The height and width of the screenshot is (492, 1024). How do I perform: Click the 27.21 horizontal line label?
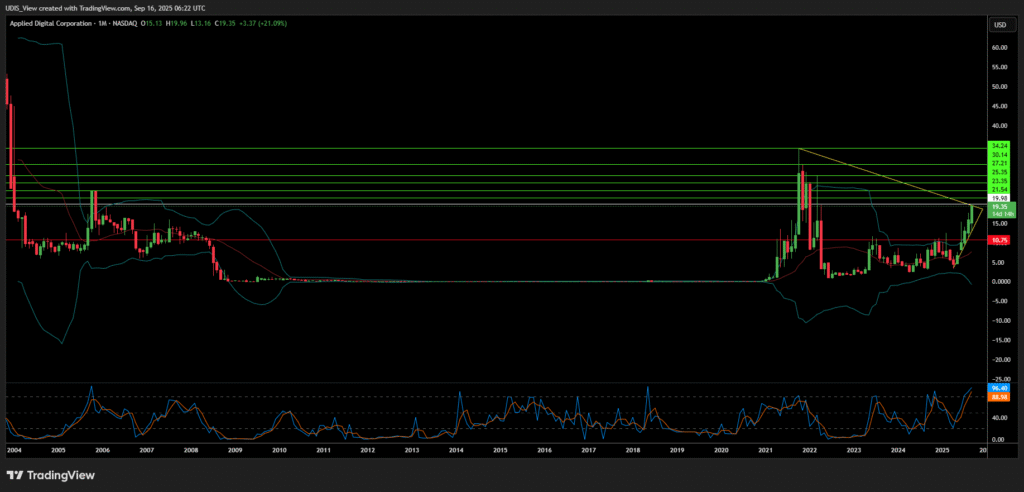coord(998,163)
